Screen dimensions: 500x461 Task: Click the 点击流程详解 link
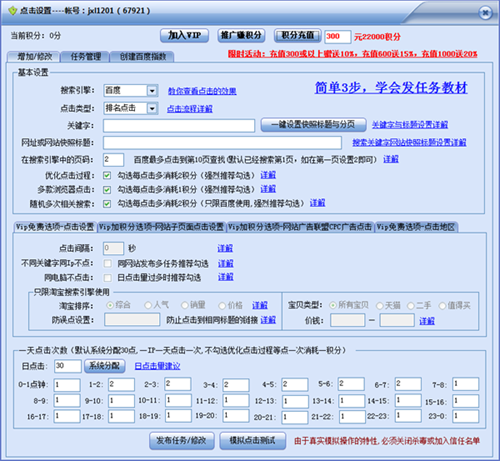point(190,109)
